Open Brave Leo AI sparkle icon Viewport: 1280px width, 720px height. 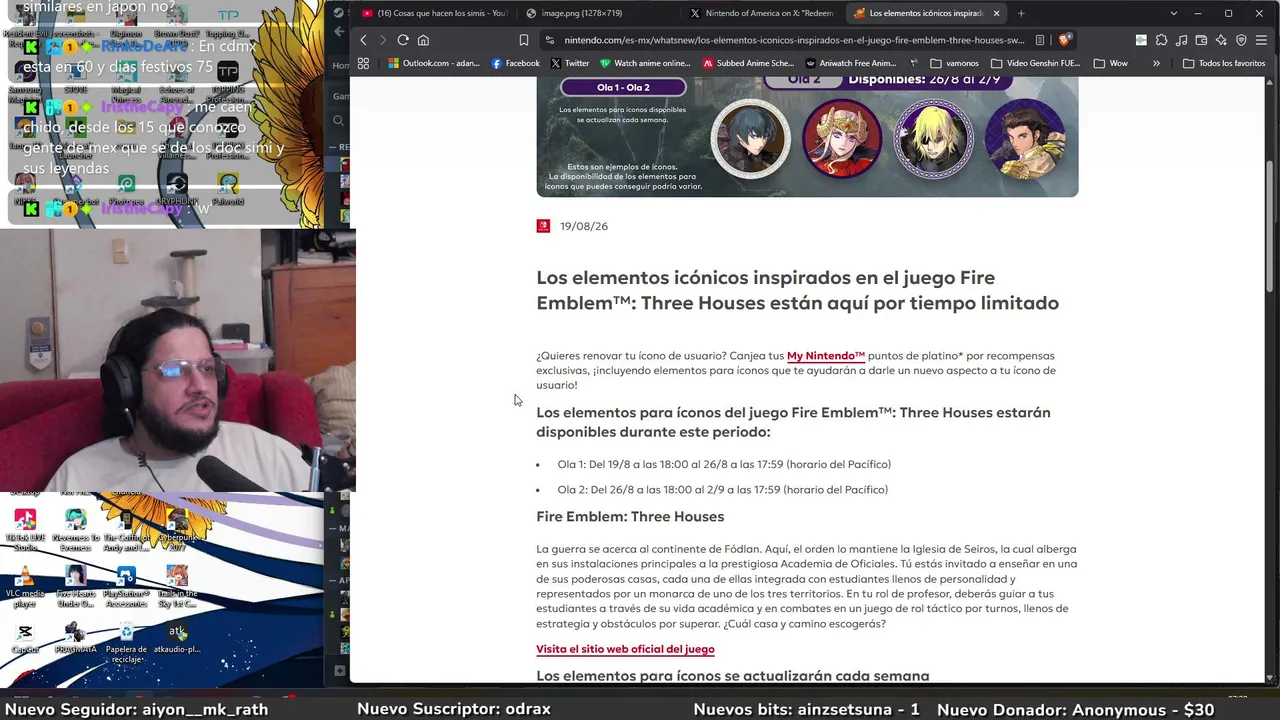click(x=1221, y=40)
